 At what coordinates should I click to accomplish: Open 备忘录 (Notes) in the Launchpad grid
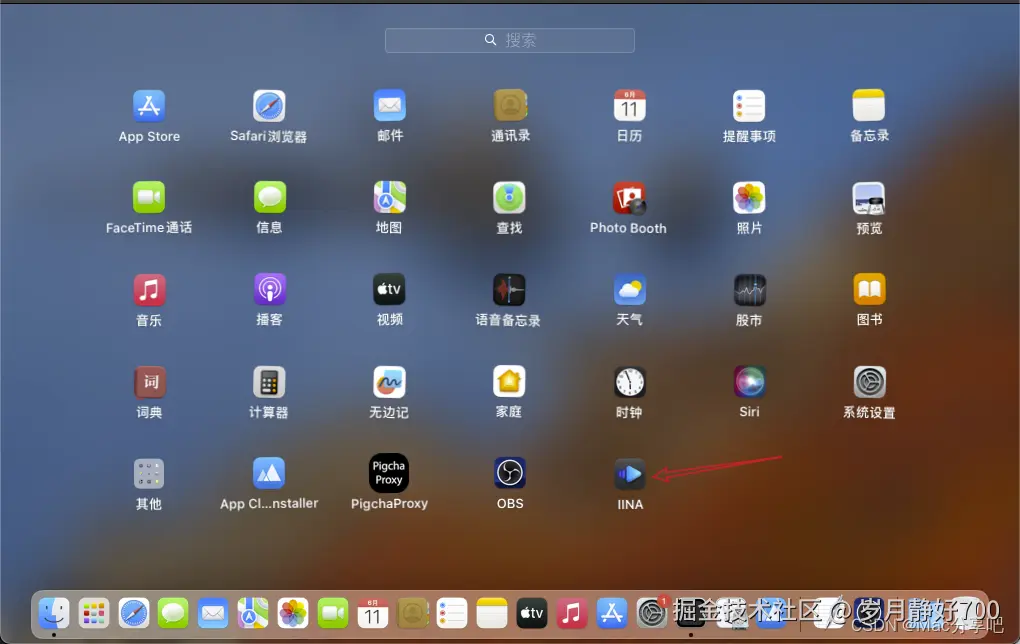pos(869,106)
